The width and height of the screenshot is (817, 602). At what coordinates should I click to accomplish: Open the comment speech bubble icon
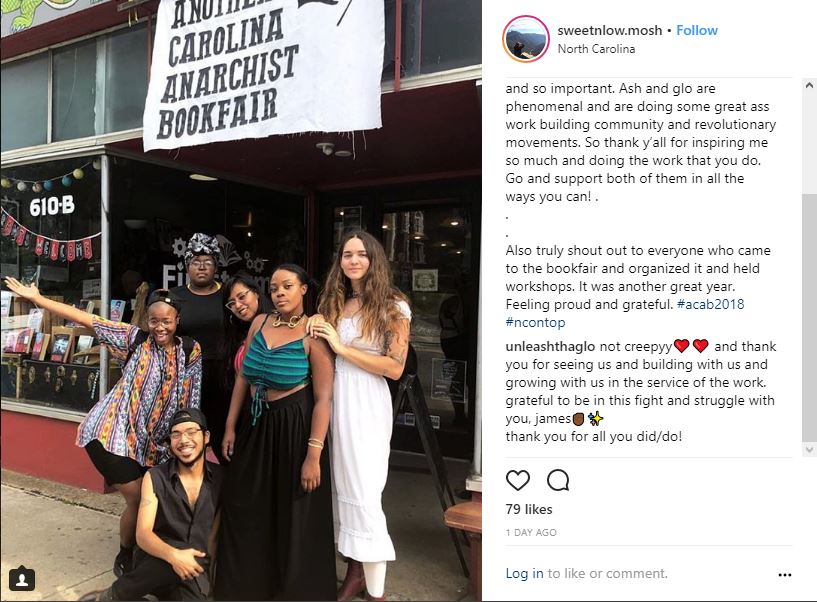click(x=558, y=480)
